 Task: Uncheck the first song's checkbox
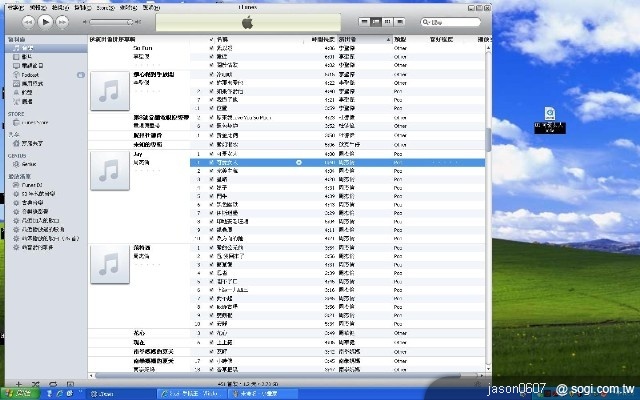click(211, 47)
